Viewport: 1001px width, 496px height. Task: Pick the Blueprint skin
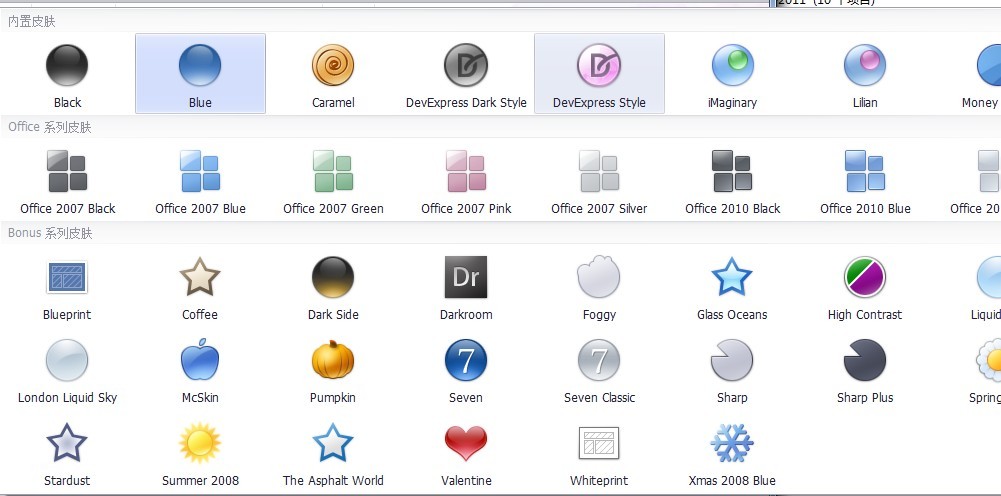(67, 277)
